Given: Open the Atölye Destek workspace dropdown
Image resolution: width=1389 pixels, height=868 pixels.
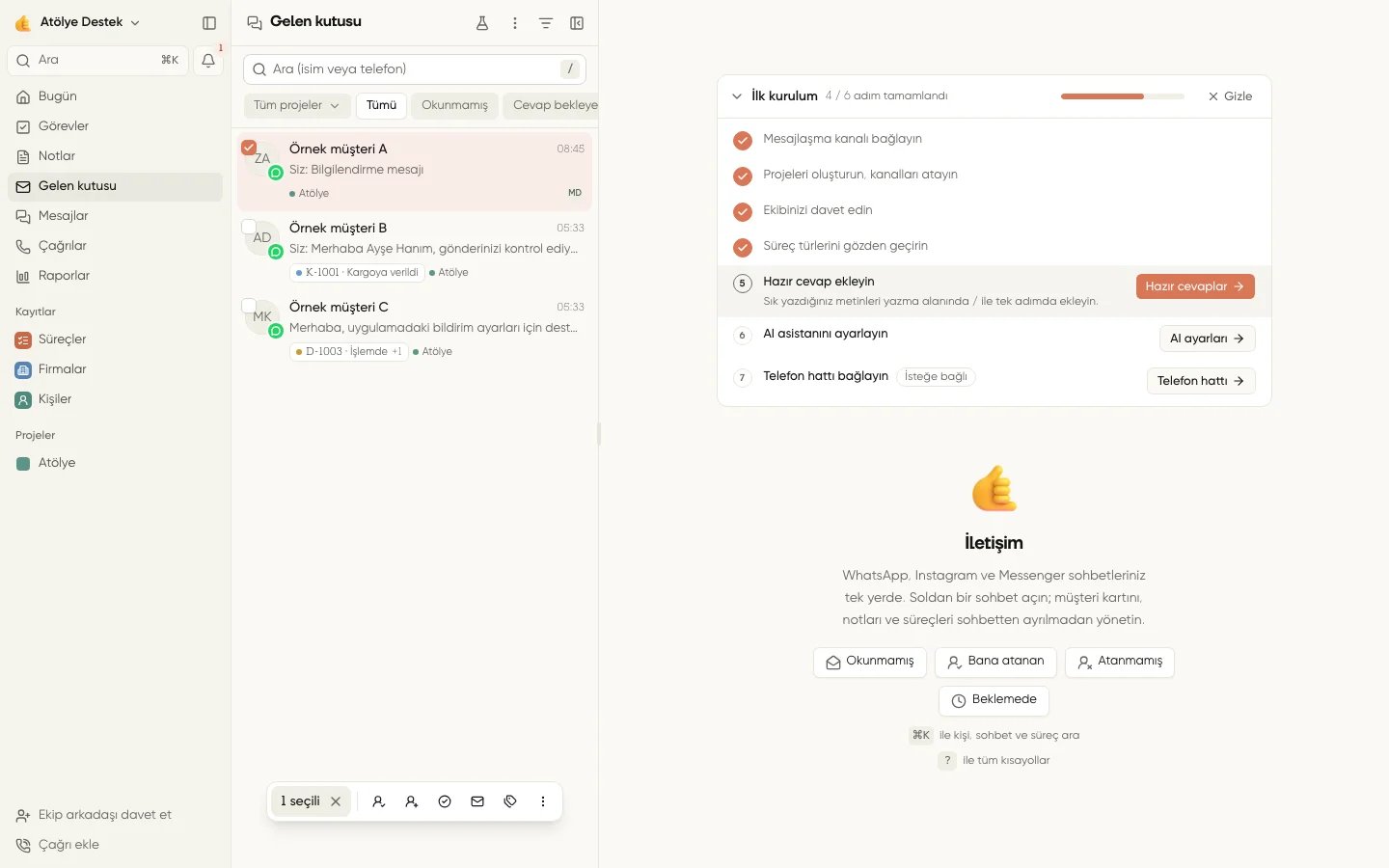Looking at the screenshot, I should tap(77, 22).
